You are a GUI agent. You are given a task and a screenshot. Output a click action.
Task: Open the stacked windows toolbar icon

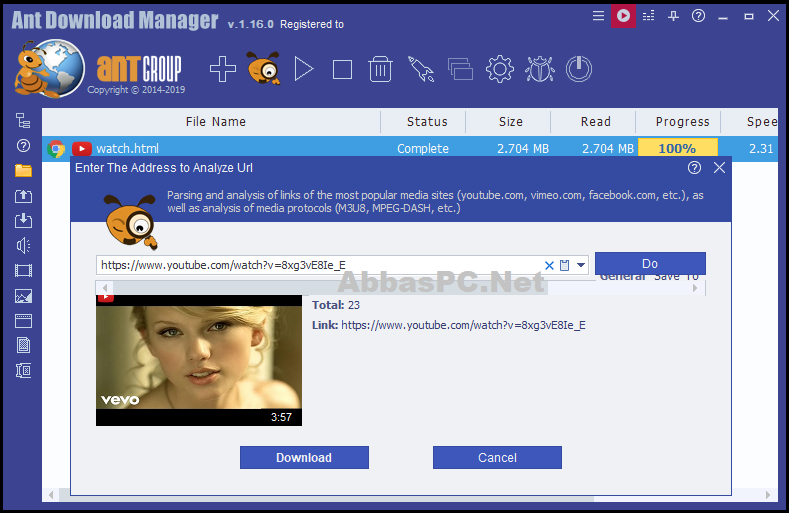[460, 69]
